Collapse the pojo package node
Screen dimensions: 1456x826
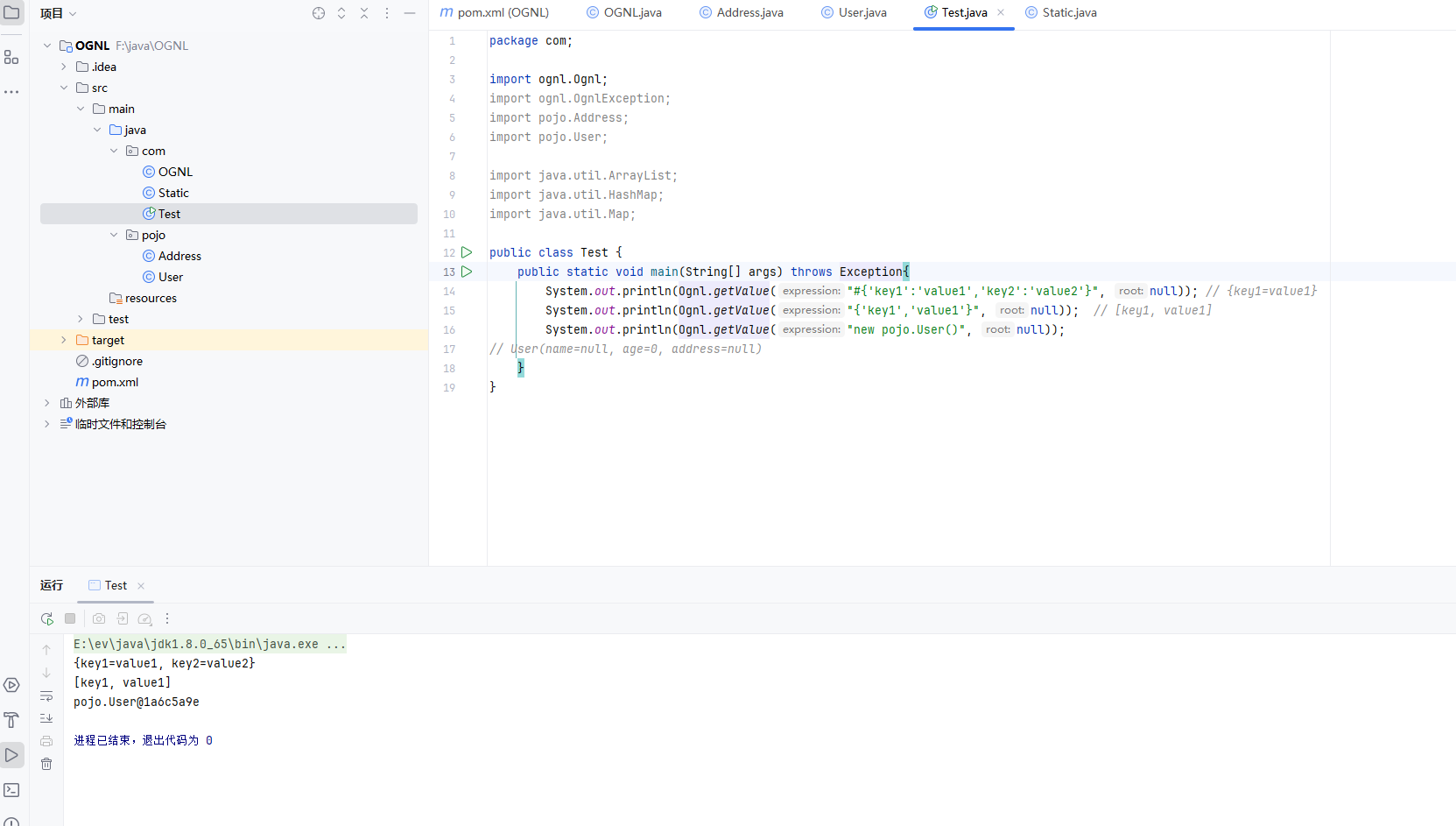[x=114, y=235]
